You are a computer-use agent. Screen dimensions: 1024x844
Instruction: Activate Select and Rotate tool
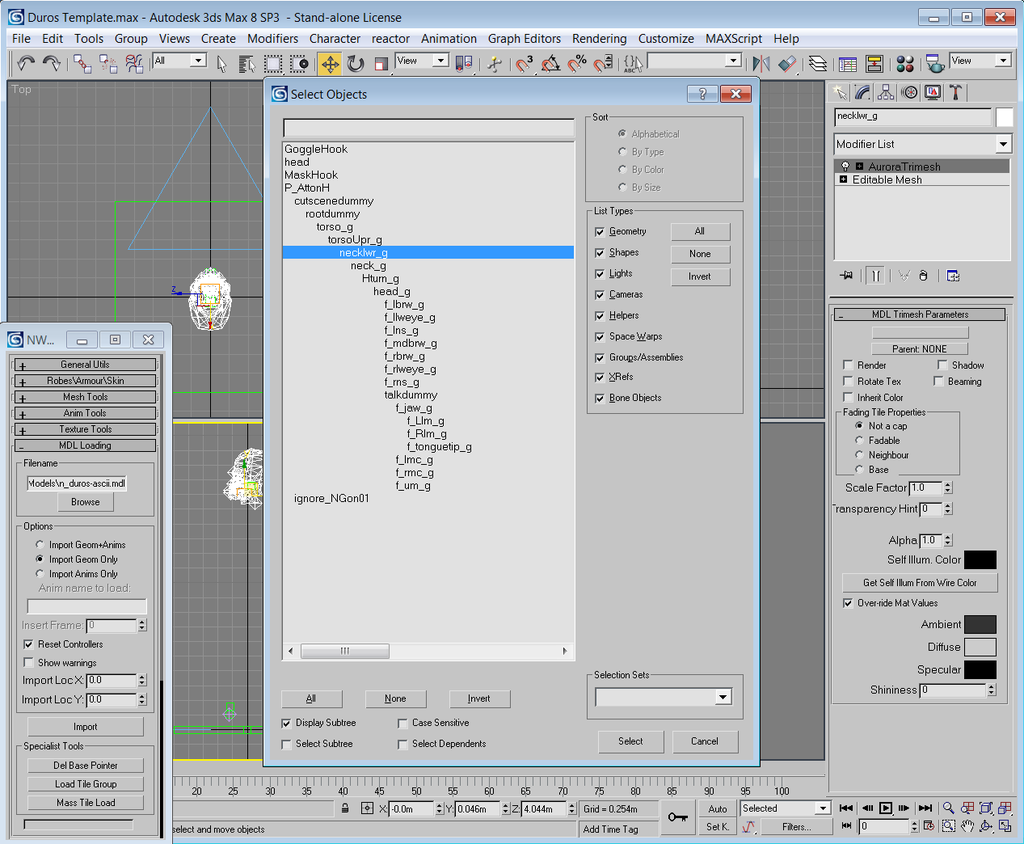click(x=355, y=63)
